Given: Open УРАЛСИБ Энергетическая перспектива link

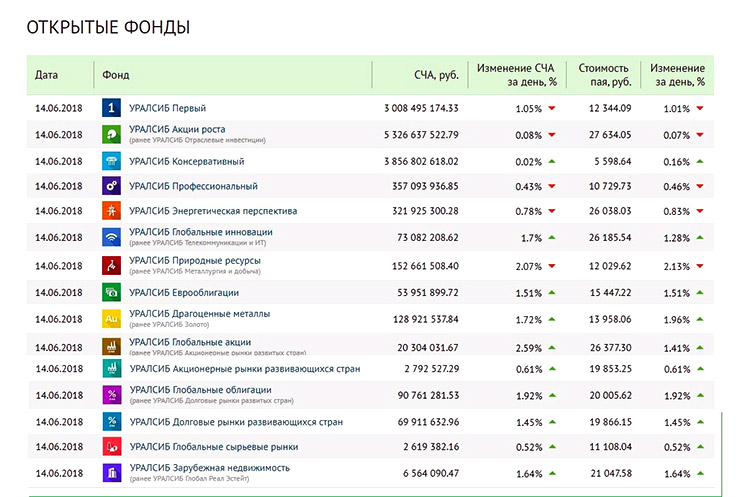Looking at the screenshot, I should pyautogui.click(x=213, y=211).
